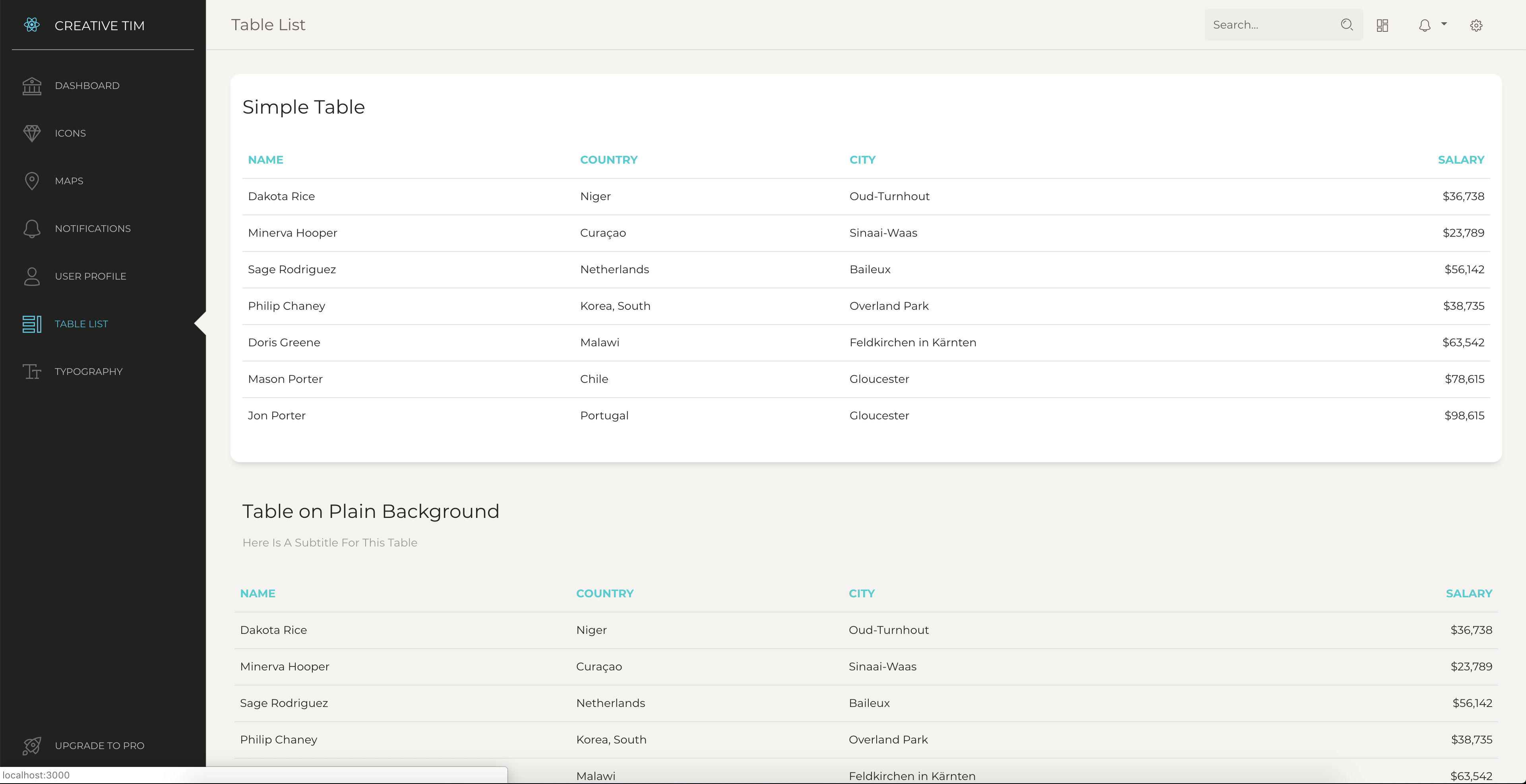
Task: Click the NAME column header of Simple Table
Action: (x=265, y=159)
